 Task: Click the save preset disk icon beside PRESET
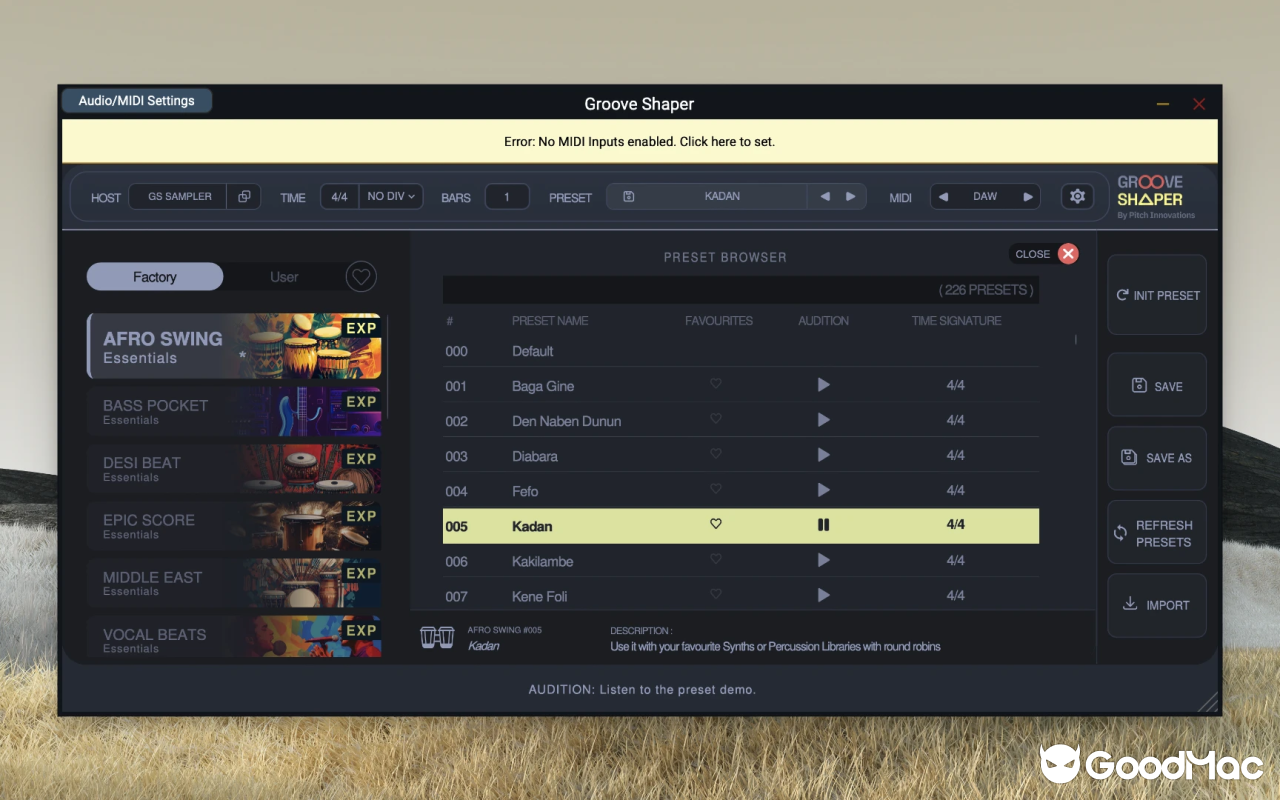(629, 196)
